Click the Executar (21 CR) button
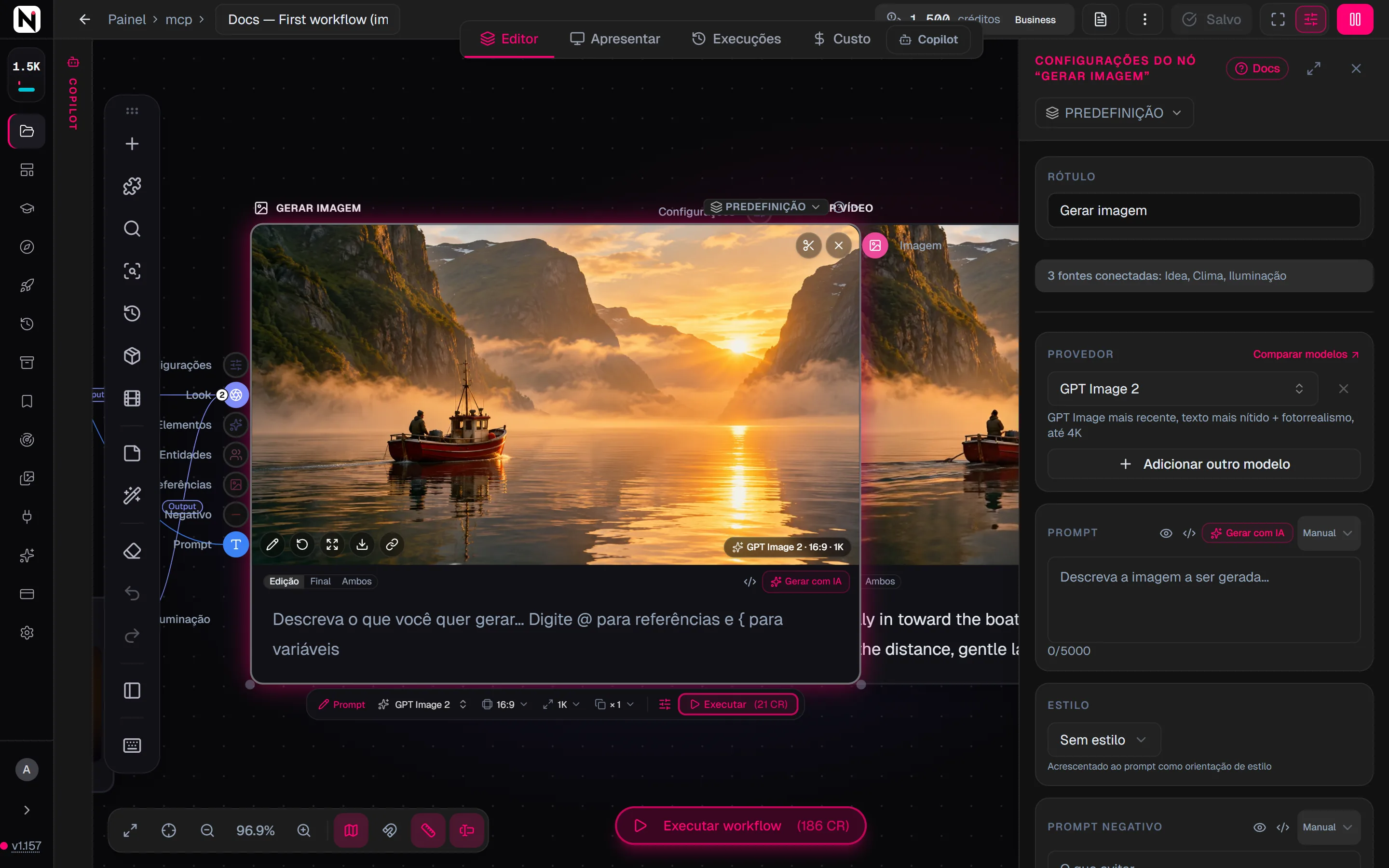The width and height of the screenshot is (1389, 868). click(x=738, y=705)
